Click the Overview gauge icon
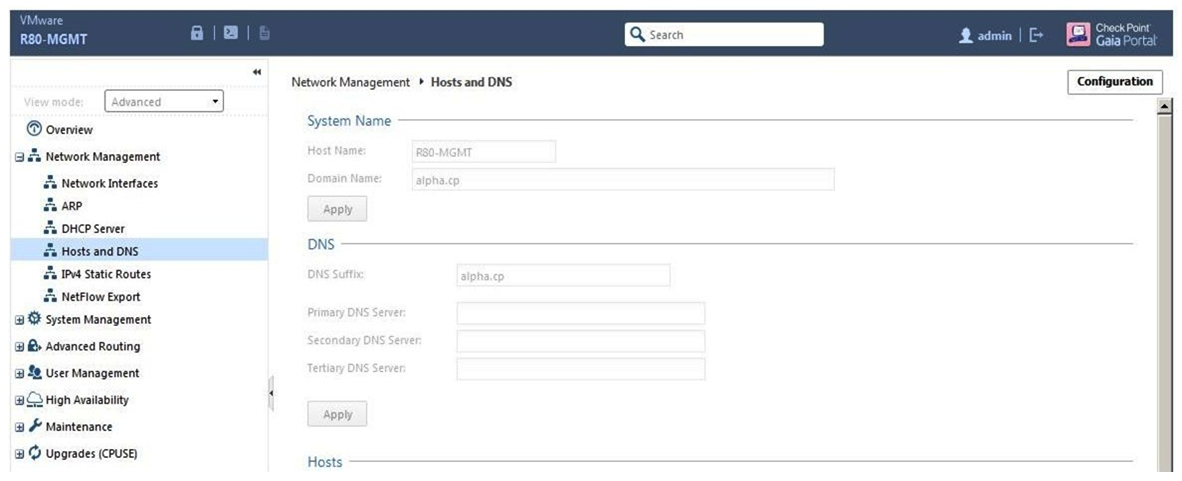The width and height of the screenshot is (1182, 481). click(34, 130)
